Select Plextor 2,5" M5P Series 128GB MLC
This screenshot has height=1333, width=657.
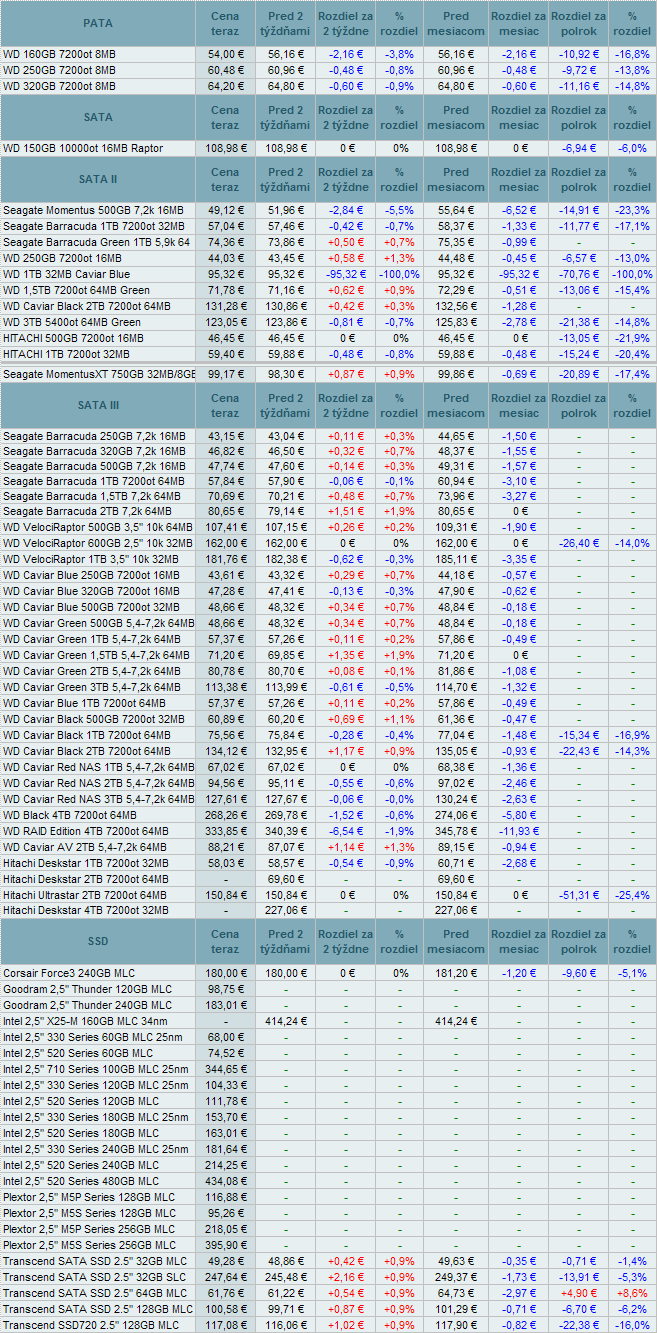89,1197
